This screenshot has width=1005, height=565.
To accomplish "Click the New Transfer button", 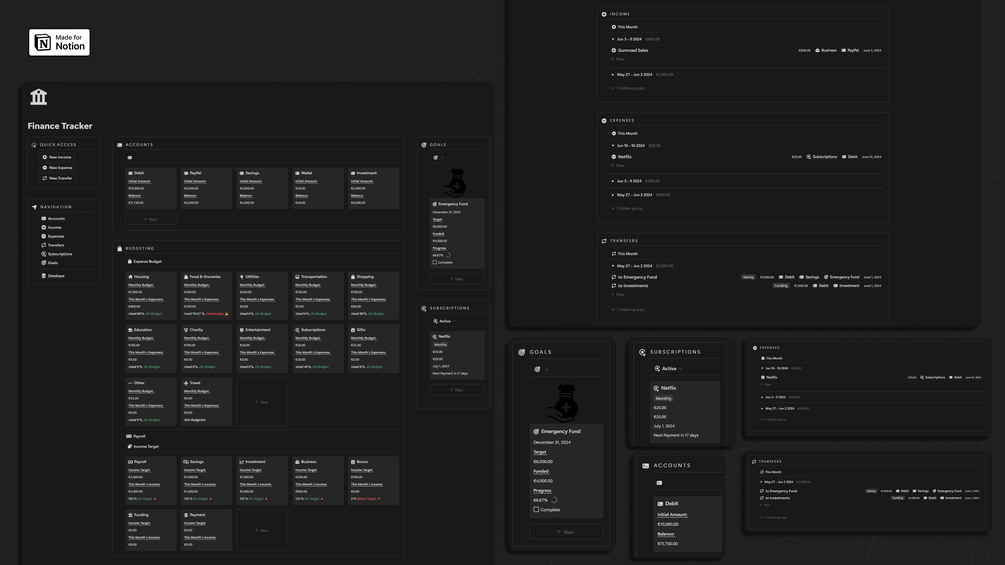I will [x=57, y=178].
